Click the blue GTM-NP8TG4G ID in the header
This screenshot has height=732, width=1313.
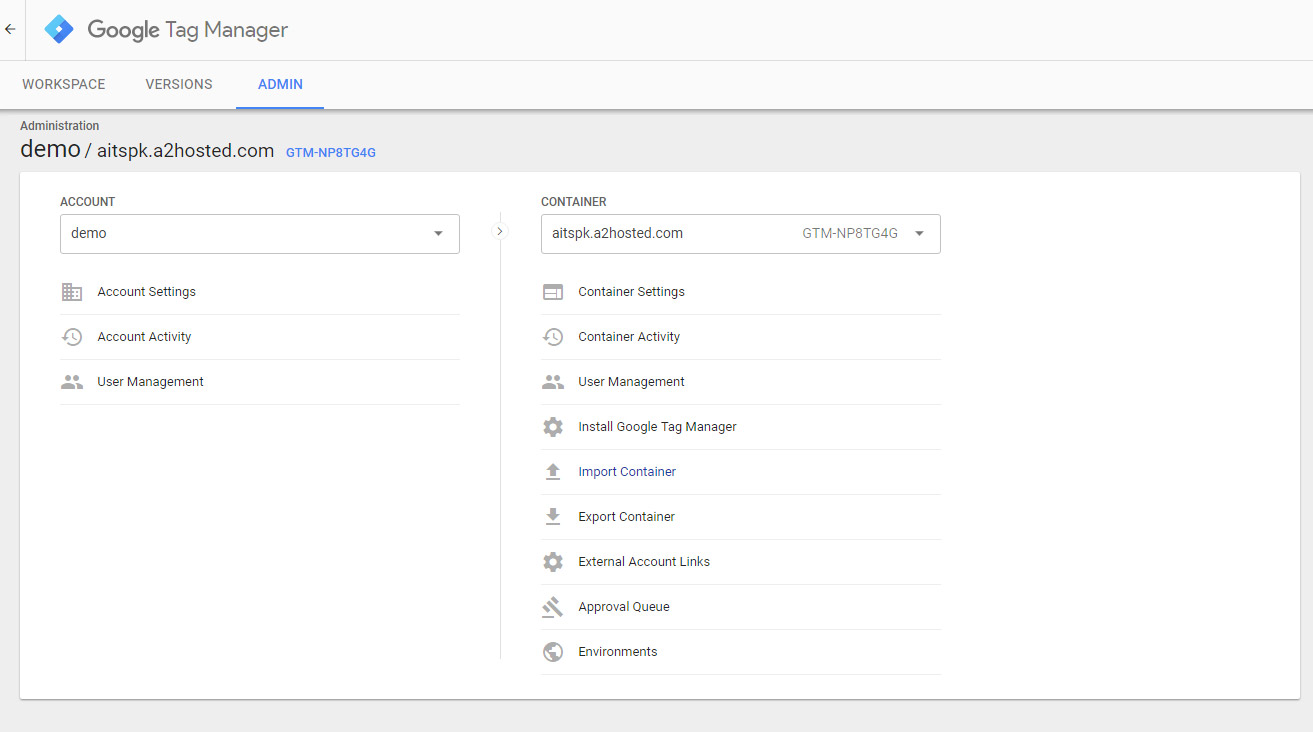click(331, 153)
